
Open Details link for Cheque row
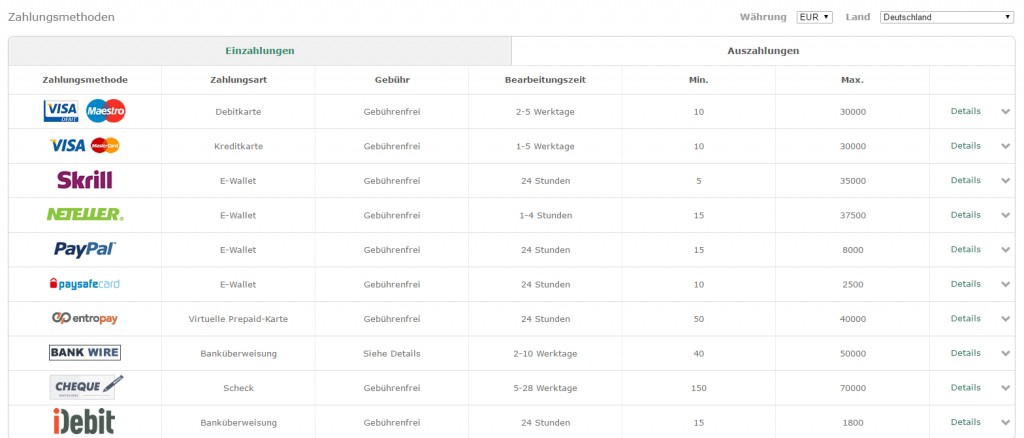click(x=965, y=387)
